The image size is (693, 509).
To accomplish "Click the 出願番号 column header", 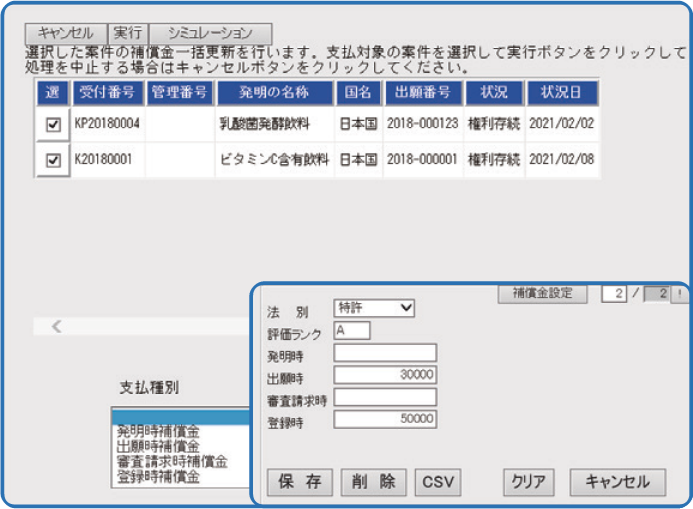I will tap(423, 93).
